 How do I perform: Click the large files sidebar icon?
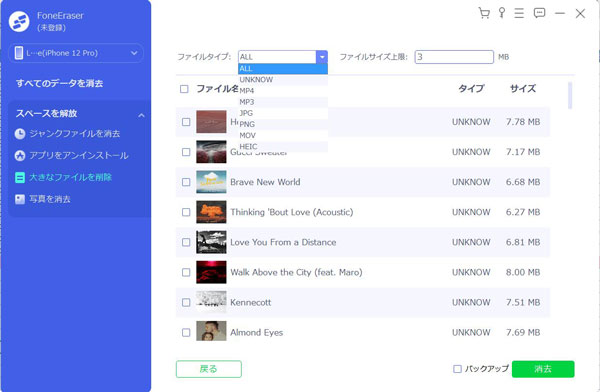click(x=20, y=177)
